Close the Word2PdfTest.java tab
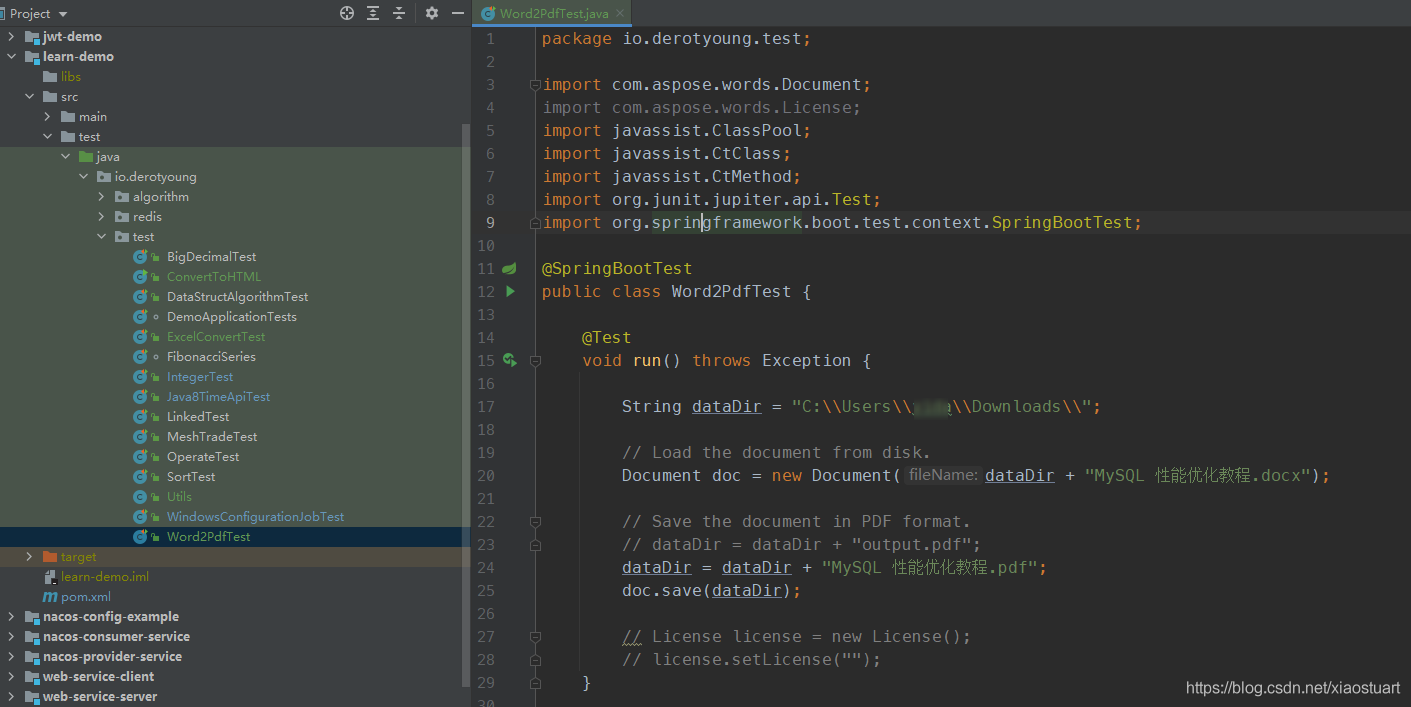Viewport: 1411px width, 707px height. tap(620, 13)
